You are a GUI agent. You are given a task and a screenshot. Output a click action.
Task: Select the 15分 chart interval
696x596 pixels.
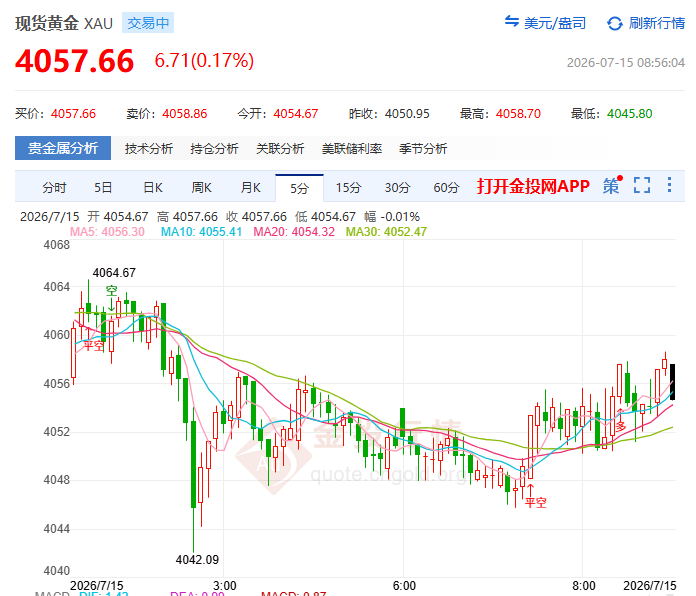[x=348, y=188]
